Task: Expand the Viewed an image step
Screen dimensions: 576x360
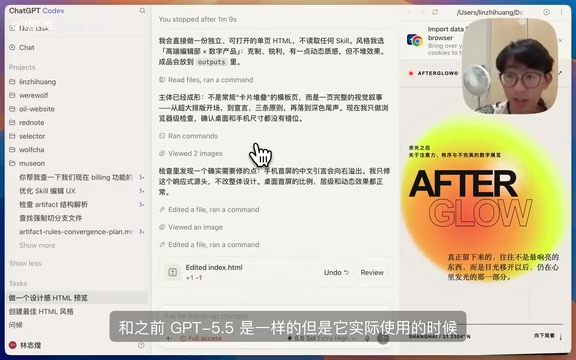Action: [191, 227]
